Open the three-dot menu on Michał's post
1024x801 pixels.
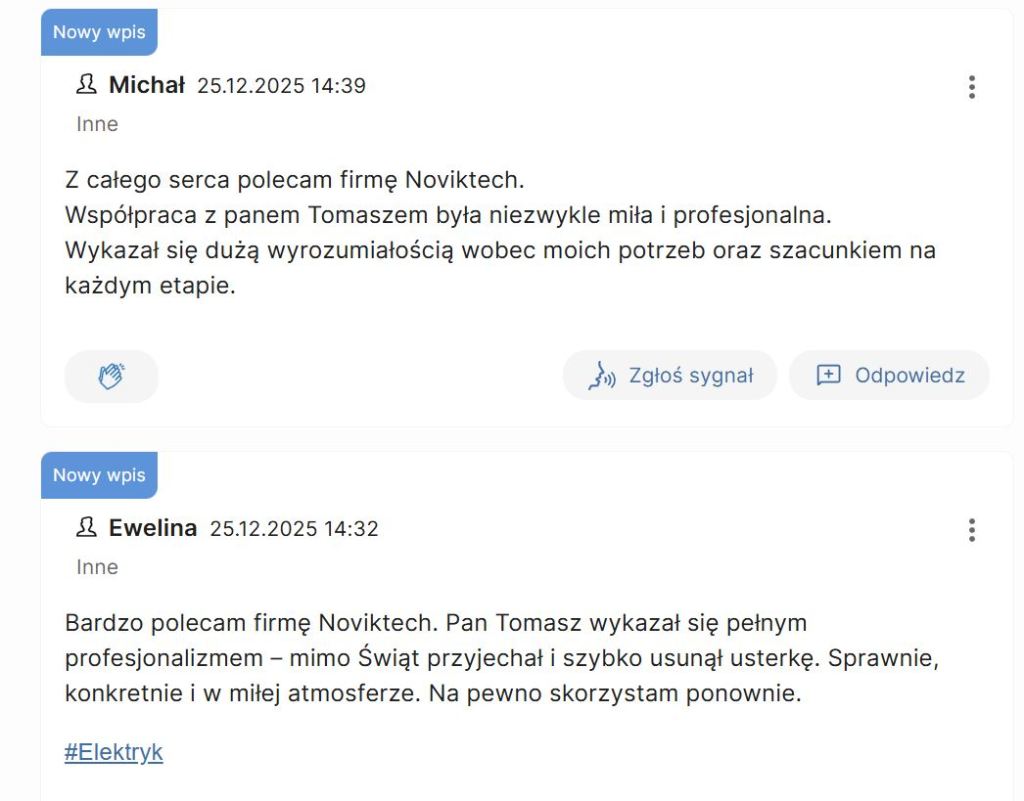point(971,87)
